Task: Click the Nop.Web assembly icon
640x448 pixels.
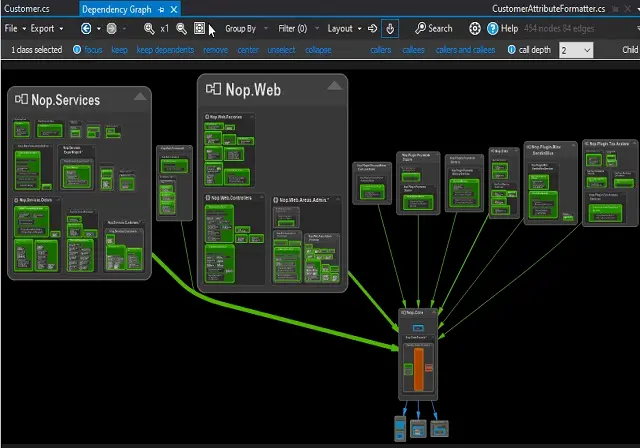Action: coord(213,89)
